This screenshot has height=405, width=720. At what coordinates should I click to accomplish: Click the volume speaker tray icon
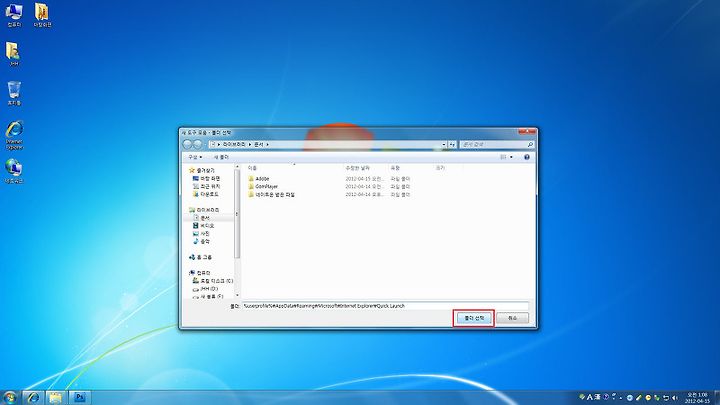coord(675,398)
